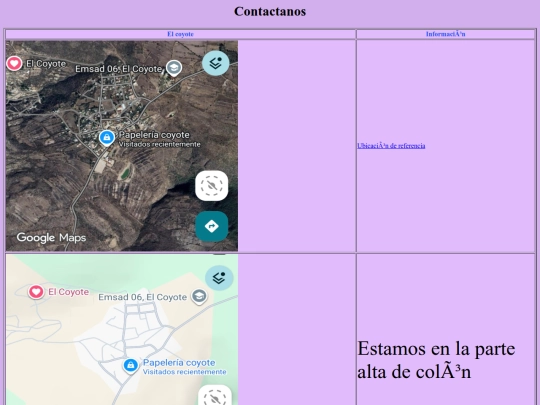Click the compass location icon on street map
The height and width of the screenshot is (405, 540).
[x=215, y=396]
